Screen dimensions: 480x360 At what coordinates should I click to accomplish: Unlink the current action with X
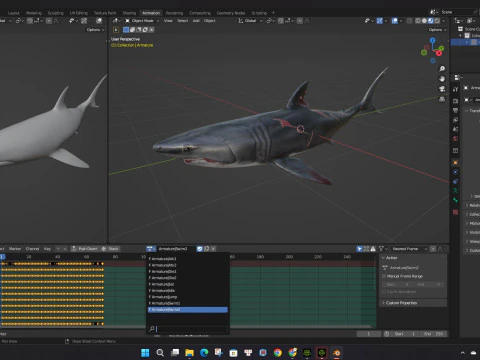(x=214, y=249)
